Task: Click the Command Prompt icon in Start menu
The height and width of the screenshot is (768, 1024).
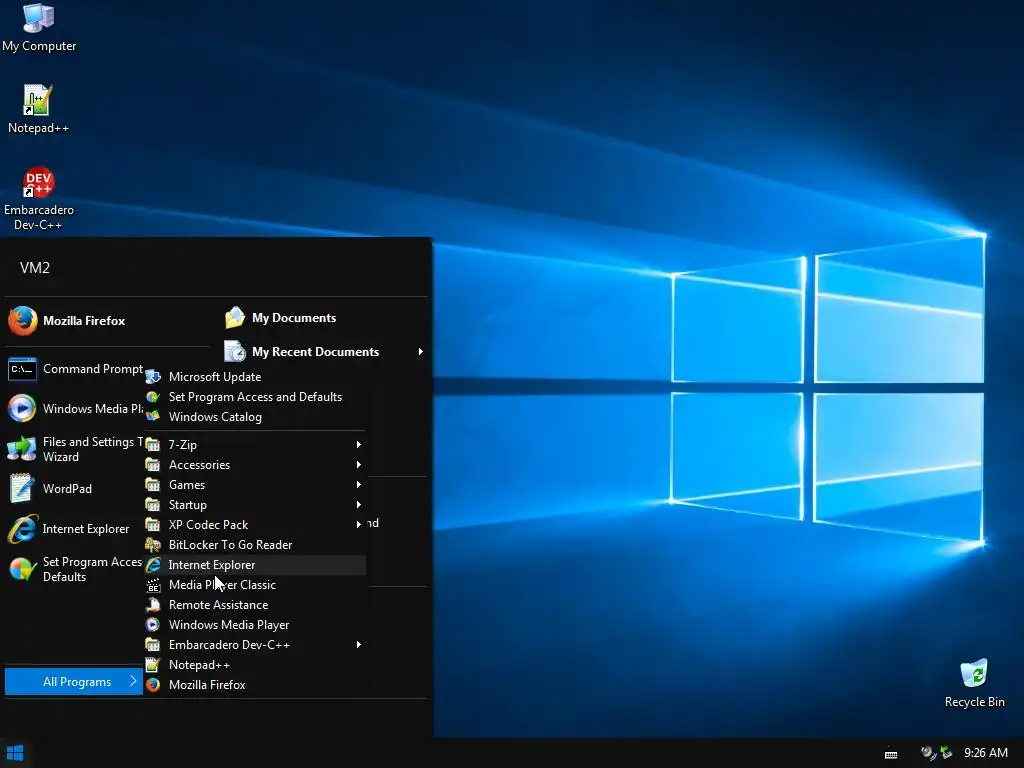Action: point(22,369)
